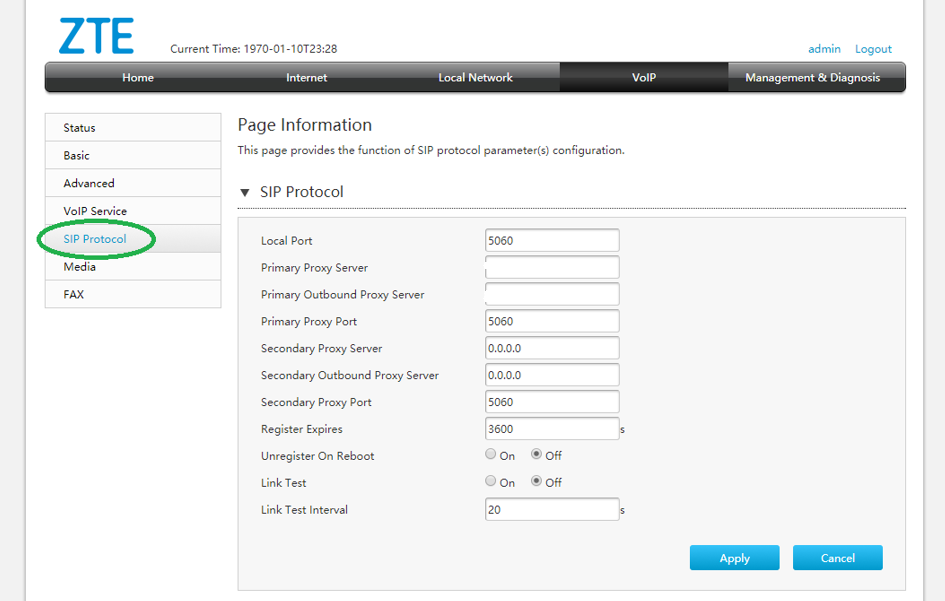Turn on Link Test

491,480
